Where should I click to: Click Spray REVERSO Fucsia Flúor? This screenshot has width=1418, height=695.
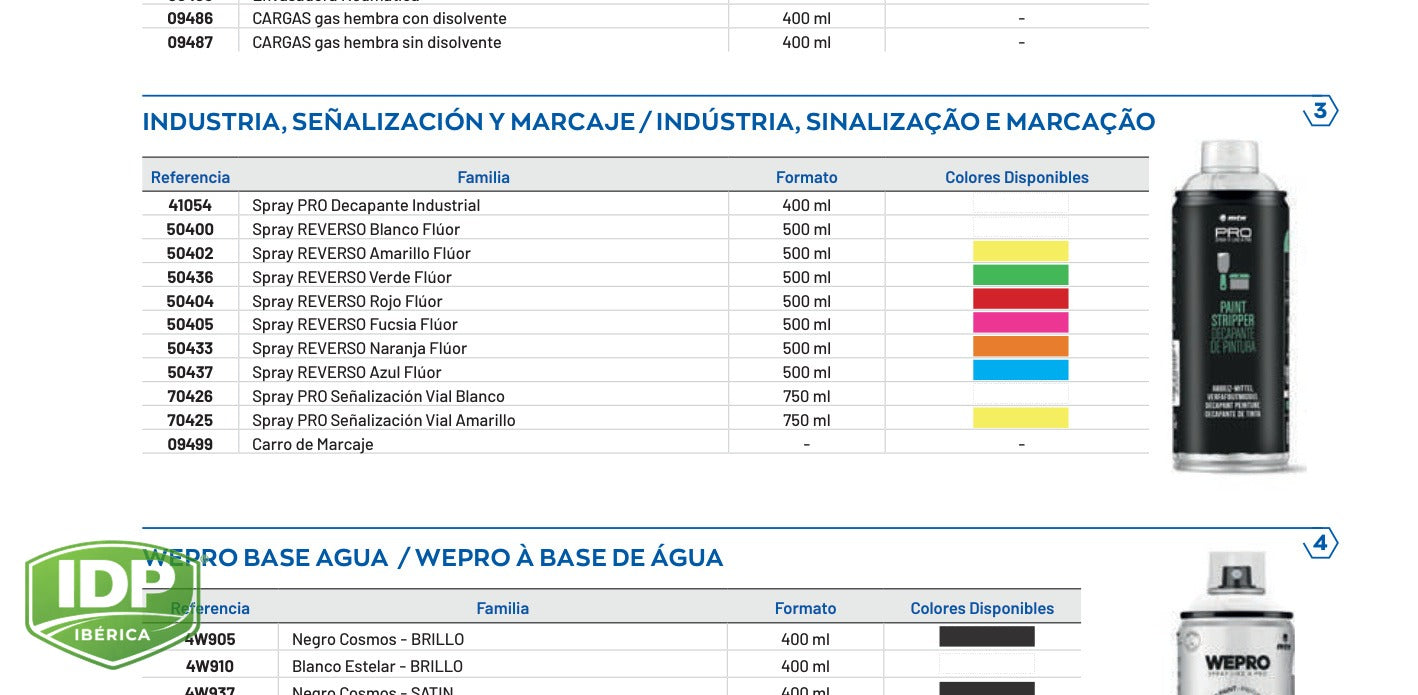click(x=355, y=324)
